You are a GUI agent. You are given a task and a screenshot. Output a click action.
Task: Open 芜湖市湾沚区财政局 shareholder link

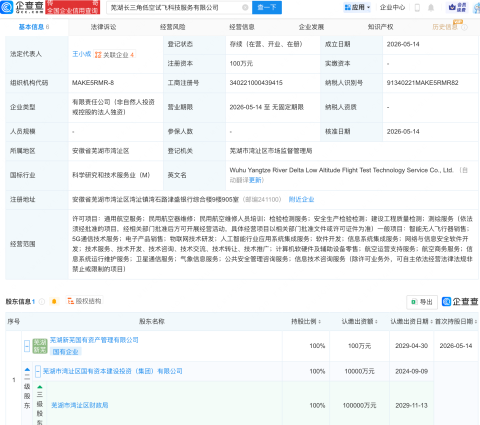80,405
